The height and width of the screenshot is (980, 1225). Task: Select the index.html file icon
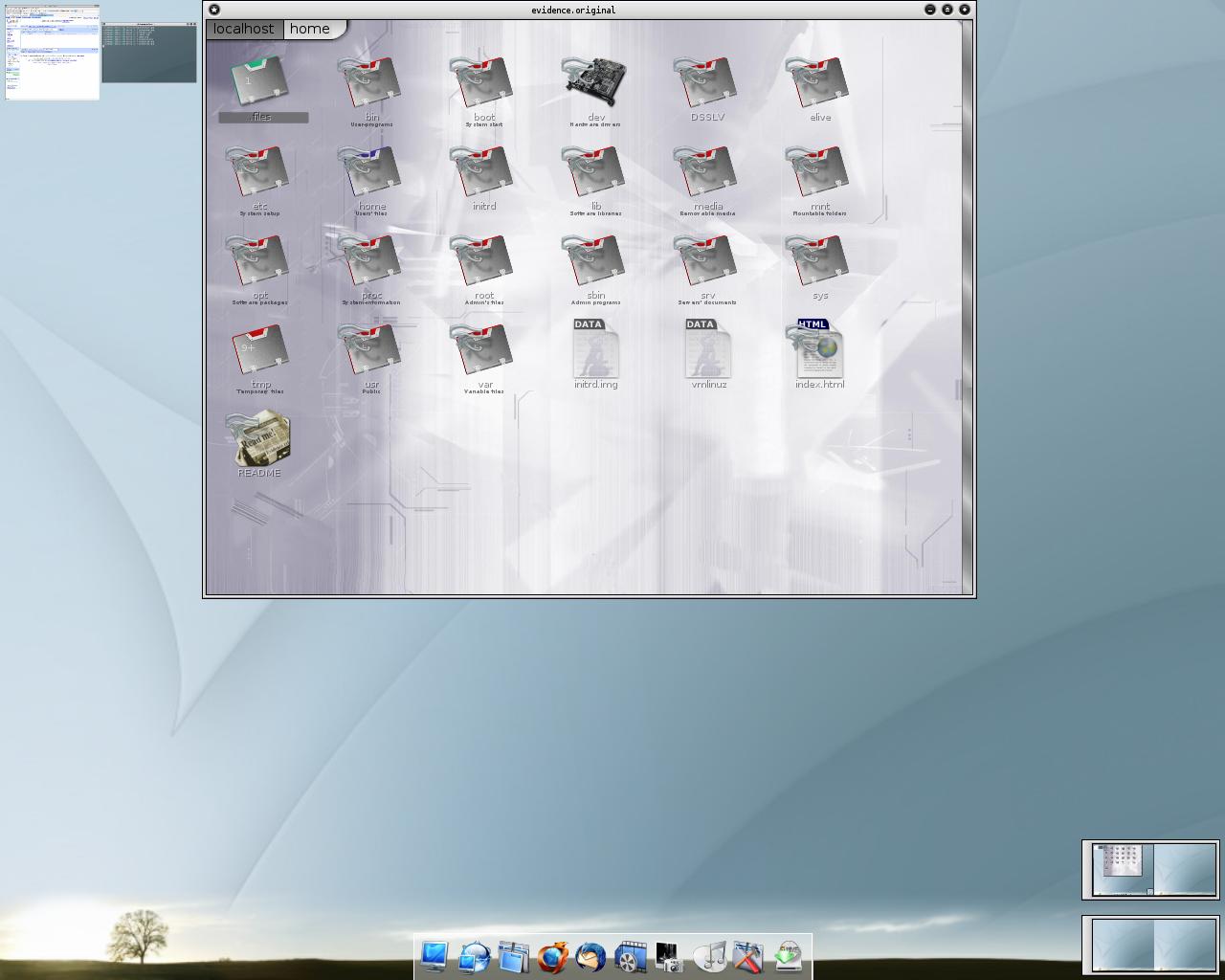816,348
